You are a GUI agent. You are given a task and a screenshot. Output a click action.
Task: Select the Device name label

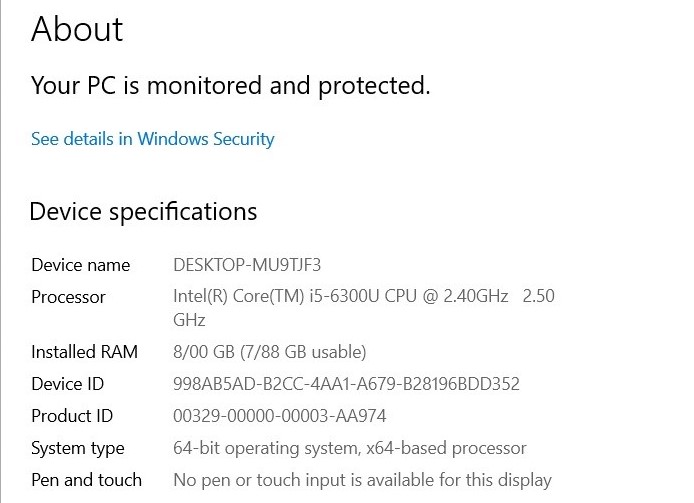click(81, 265)
